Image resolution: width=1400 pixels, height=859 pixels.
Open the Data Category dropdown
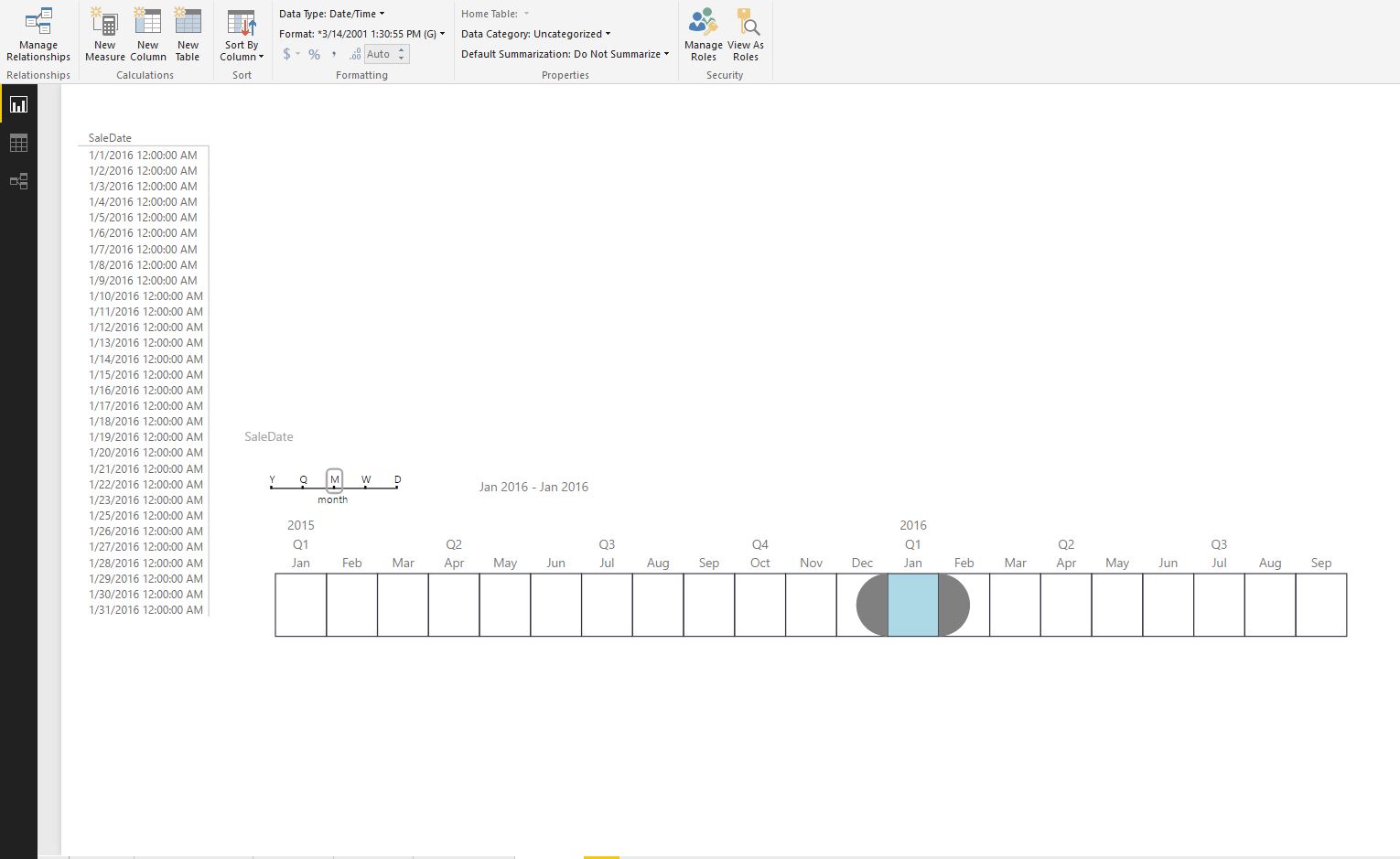pyautogui.click(x=535, y=34)
